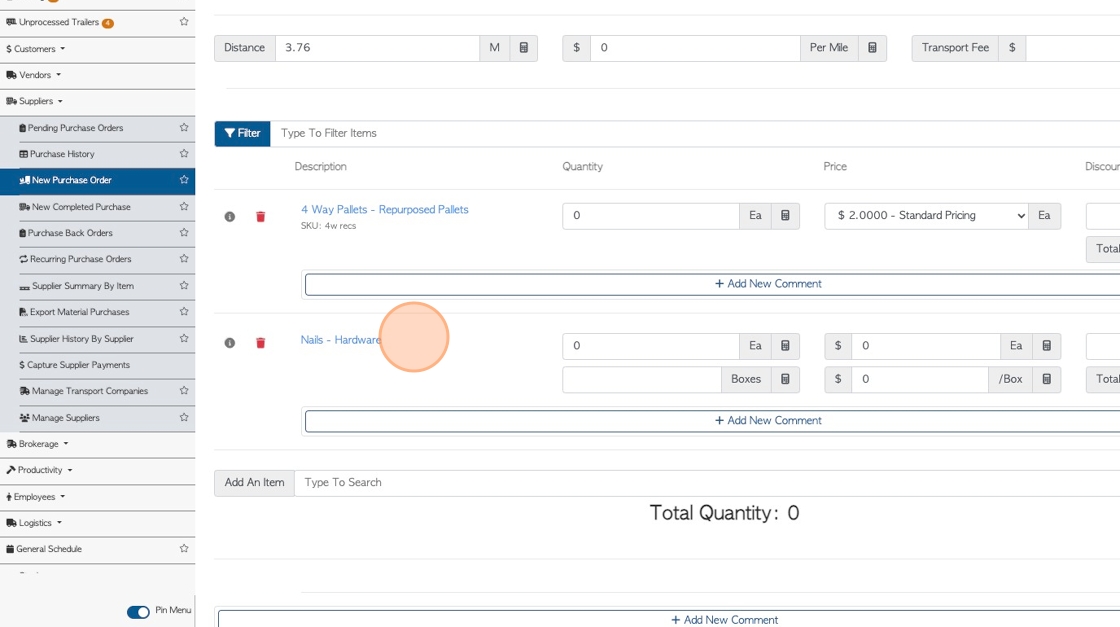The width and height of the screenshot is (1120, 627).
Task: Delete the 4 Way Pallets line item
Action: (x=261, y=216)
